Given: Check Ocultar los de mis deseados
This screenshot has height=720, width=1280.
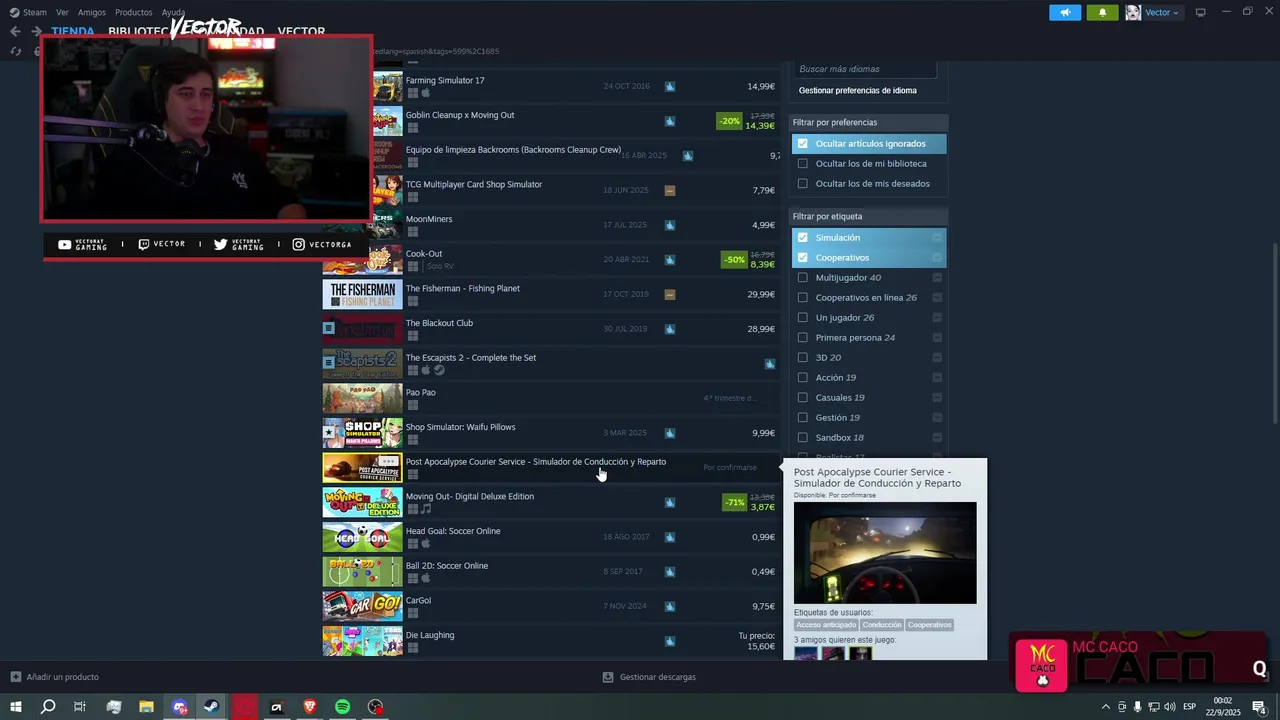Looking at the screenshot, I should pos(802,184).
